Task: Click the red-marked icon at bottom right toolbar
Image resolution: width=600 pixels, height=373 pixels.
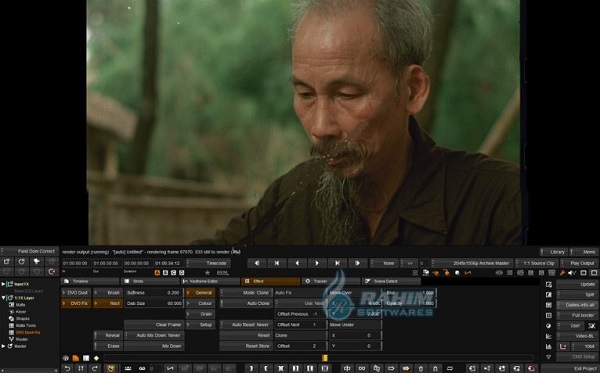Action: point(532,368)
